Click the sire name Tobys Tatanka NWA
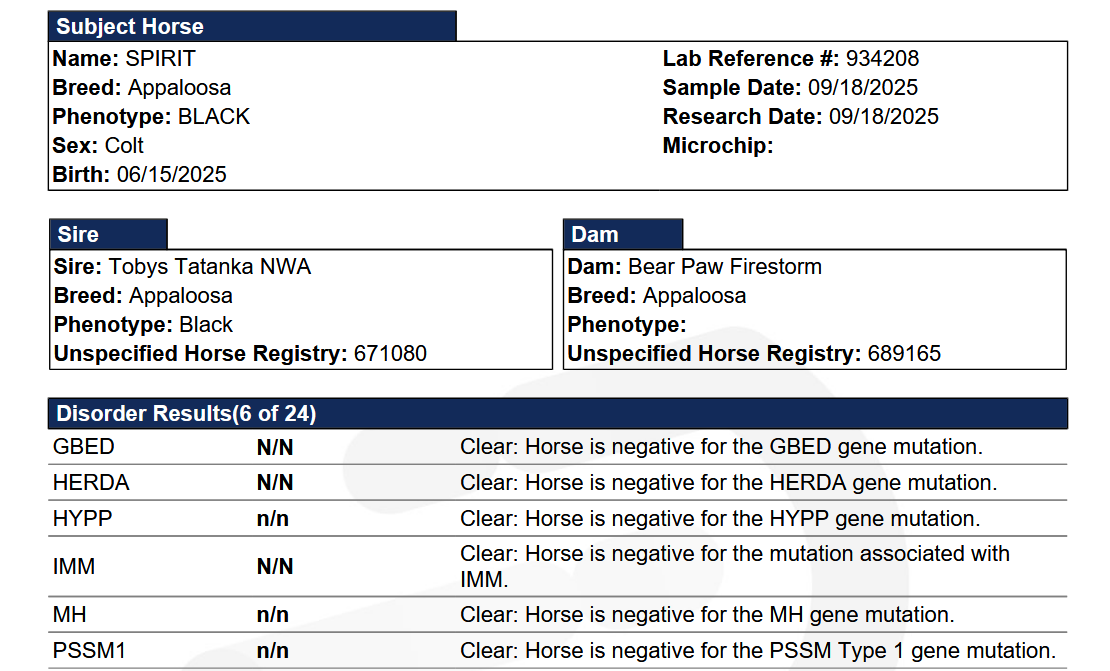Viewport: 1110px width, 671px height. pyautogui.click(x=209, y=267)
